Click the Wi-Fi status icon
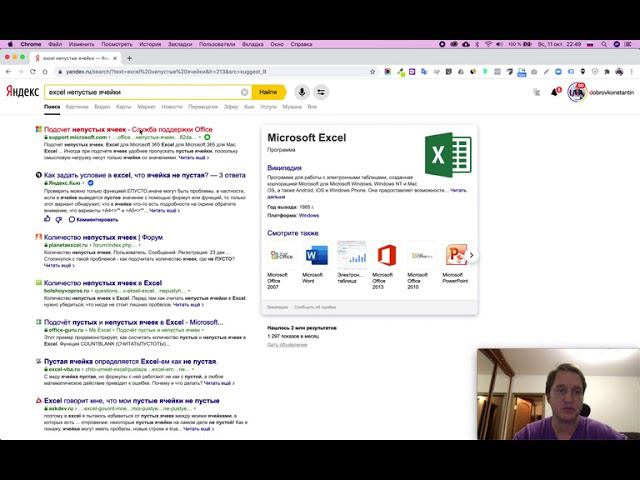 pyautogui.click(x=488, y=44)
